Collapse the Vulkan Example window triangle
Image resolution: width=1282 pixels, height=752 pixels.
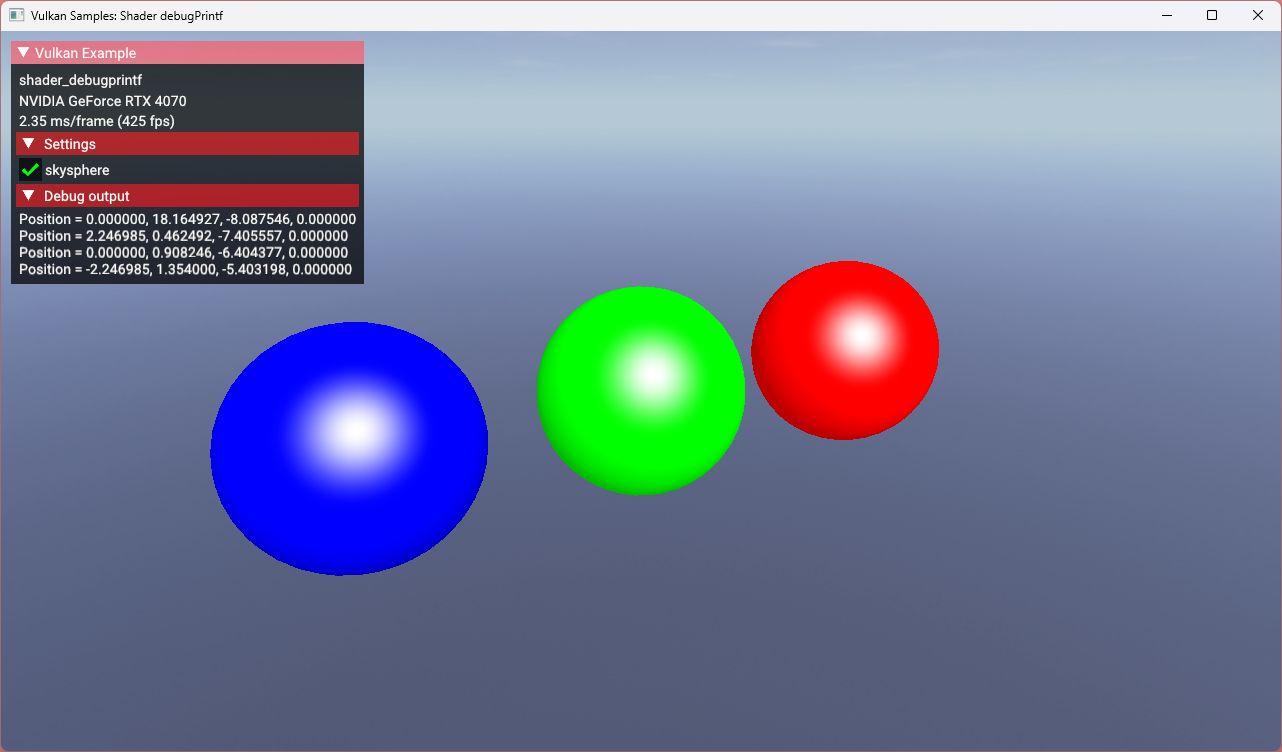click(x=23, y=53)
